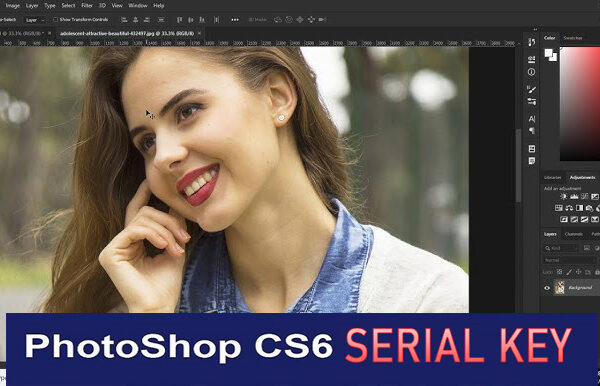Hide the Background layer via eye icon
Screen dimensions: 600x386
coord(547,288)
